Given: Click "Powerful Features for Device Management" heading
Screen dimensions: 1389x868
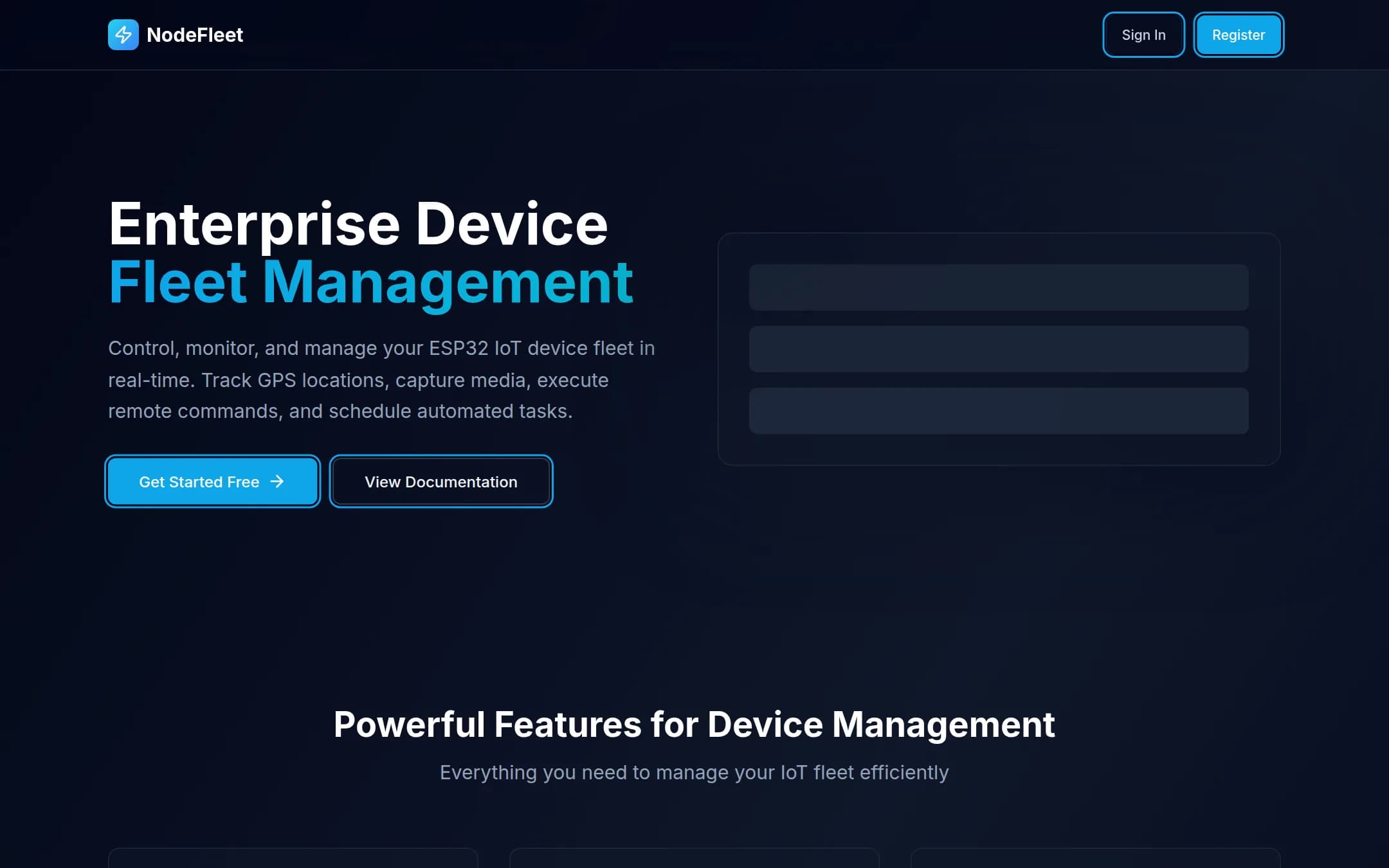Looking at the screenshot, I should (x=694, y=725).
